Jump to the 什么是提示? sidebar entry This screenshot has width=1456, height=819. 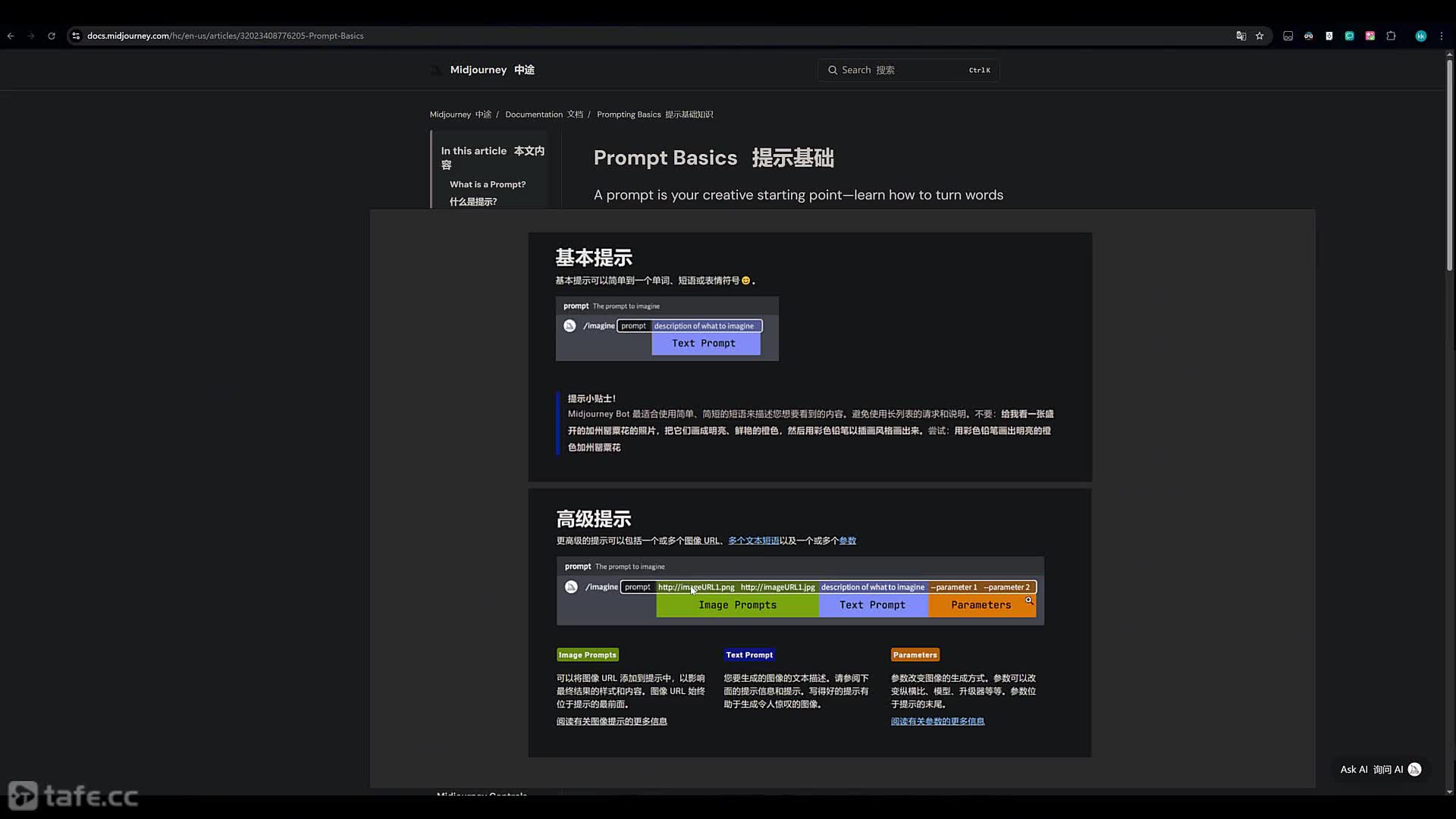[473, 202]
